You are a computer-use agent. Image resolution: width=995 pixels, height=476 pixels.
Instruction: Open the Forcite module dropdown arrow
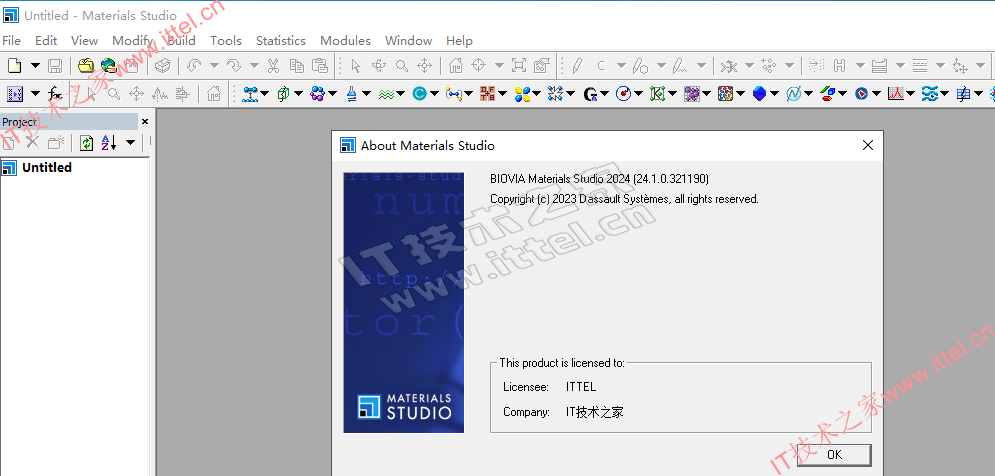570,94
